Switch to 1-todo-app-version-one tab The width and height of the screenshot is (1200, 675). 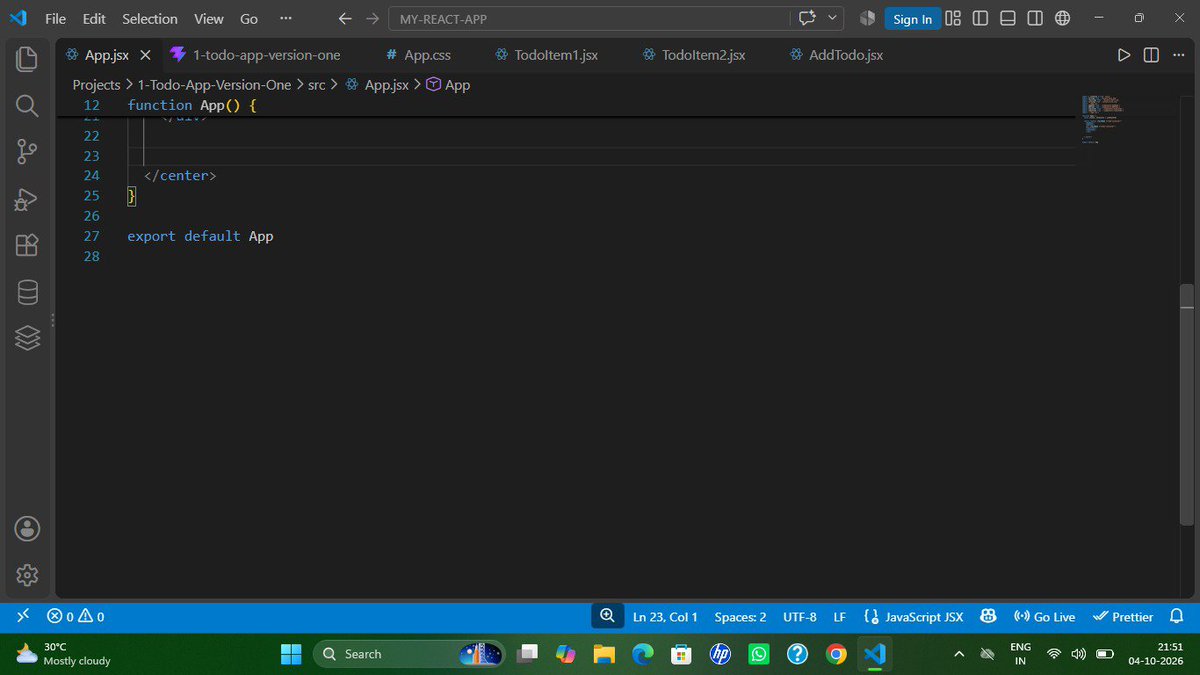(265, 55)
